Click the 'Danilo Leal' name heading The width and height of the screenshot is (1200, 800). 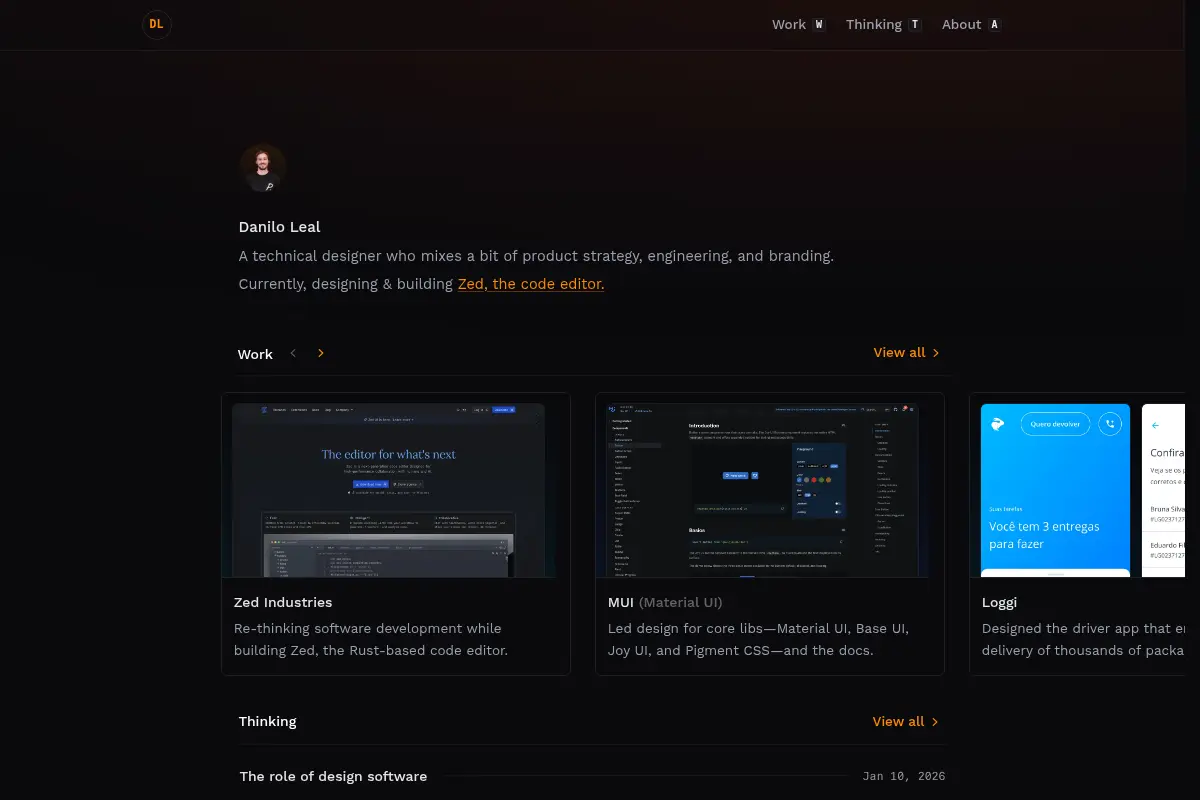click(280, 227)
